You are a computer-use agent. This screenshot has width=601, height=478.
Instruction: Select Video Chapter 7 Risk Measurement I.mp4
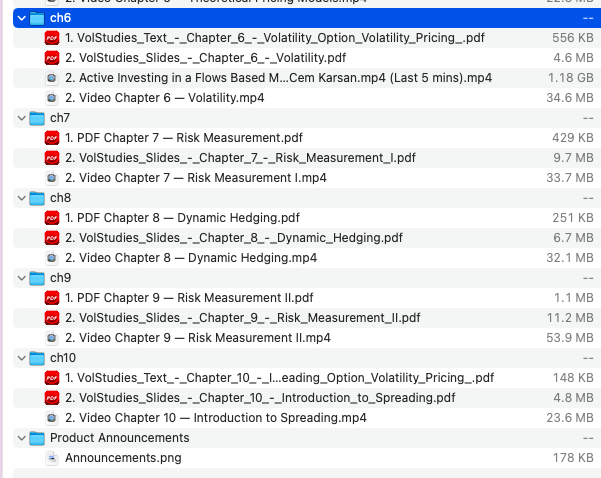click(196, 178)
